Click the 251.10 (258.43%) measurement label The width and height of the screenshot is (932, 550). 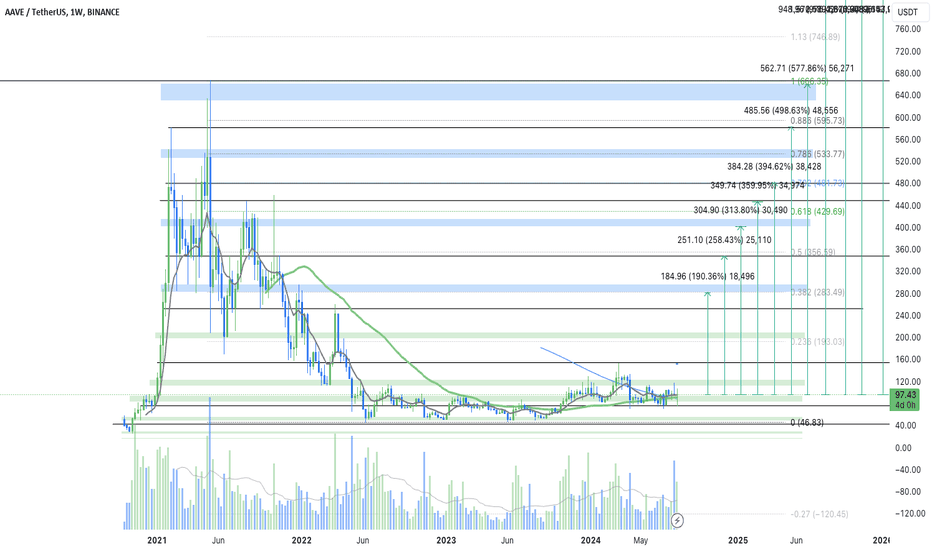pos(725,240)
